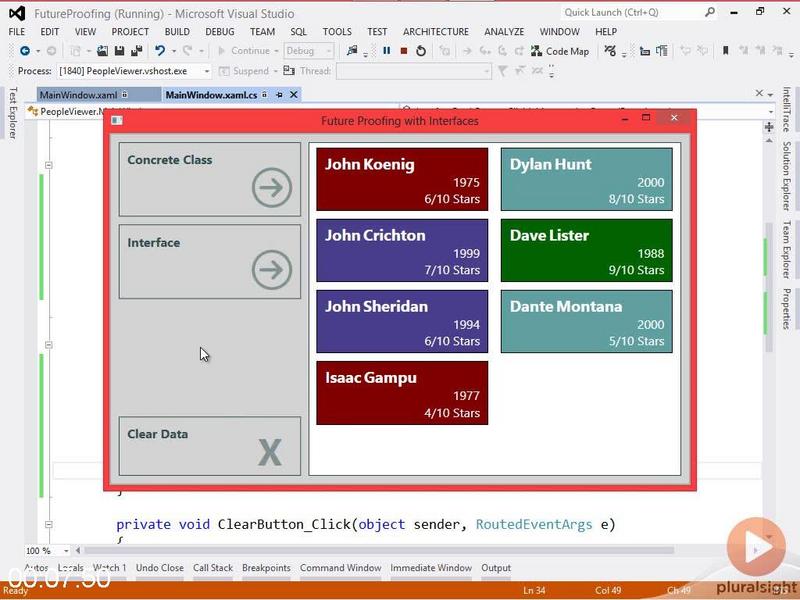Viewport: 800px width, 600px height.
Task: Click the Visual Studio logo icon
Action: point(17,13)
